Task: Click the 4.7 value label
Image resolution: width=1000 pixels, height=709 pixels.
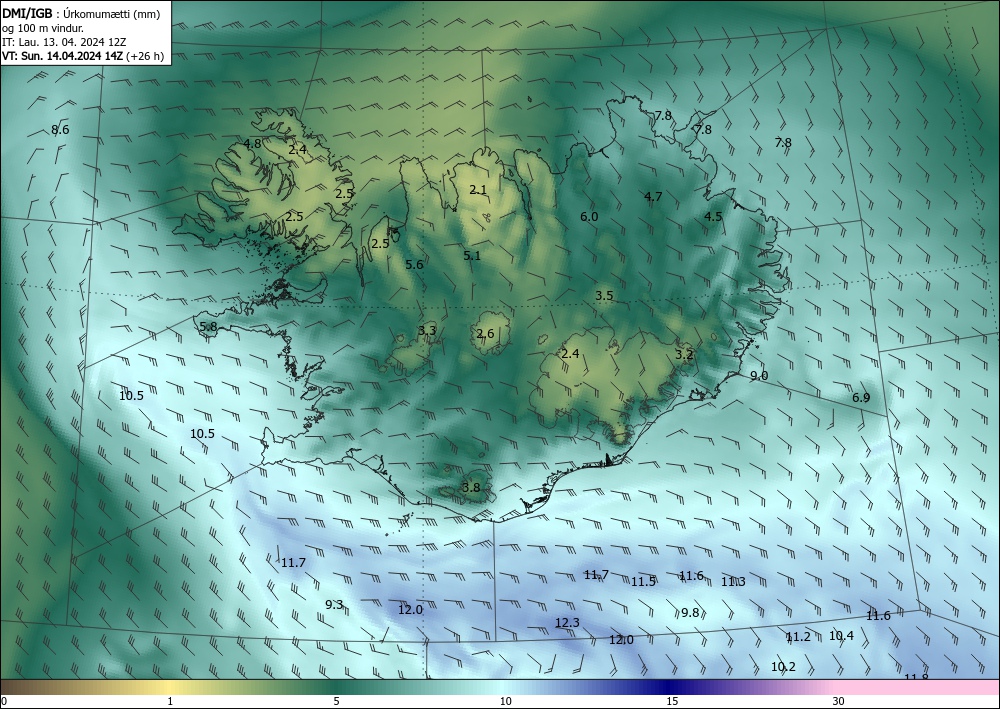Action: tap(653, 196)
